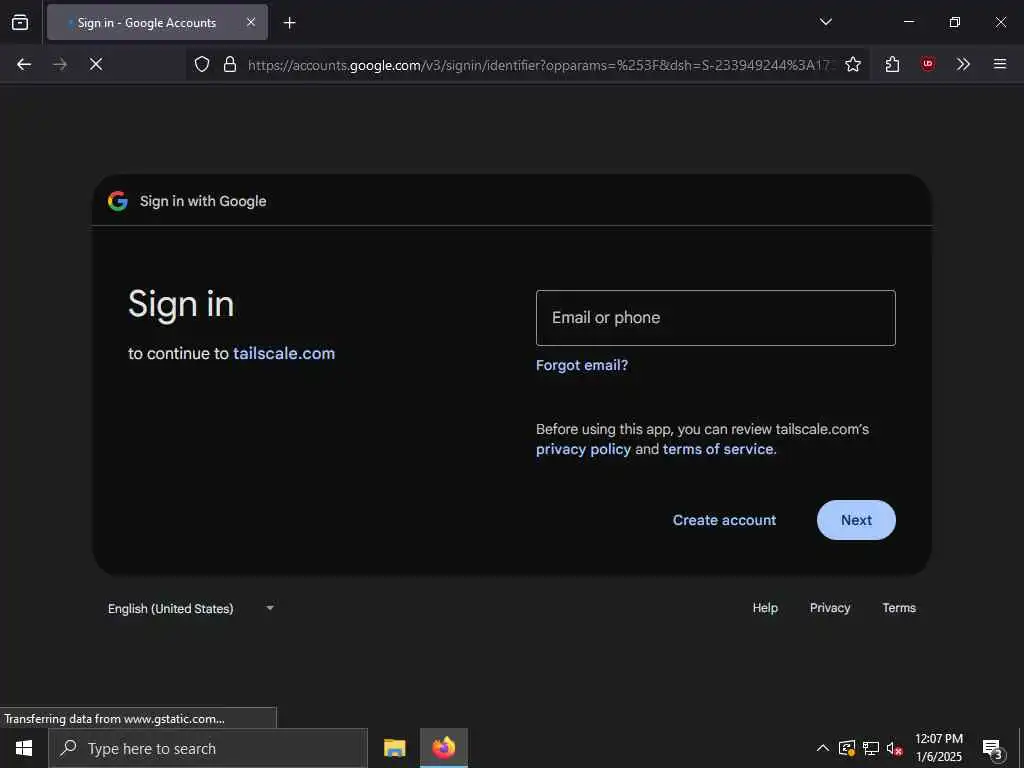Open uBlock Origin extension icon

(x=927, y=64)
